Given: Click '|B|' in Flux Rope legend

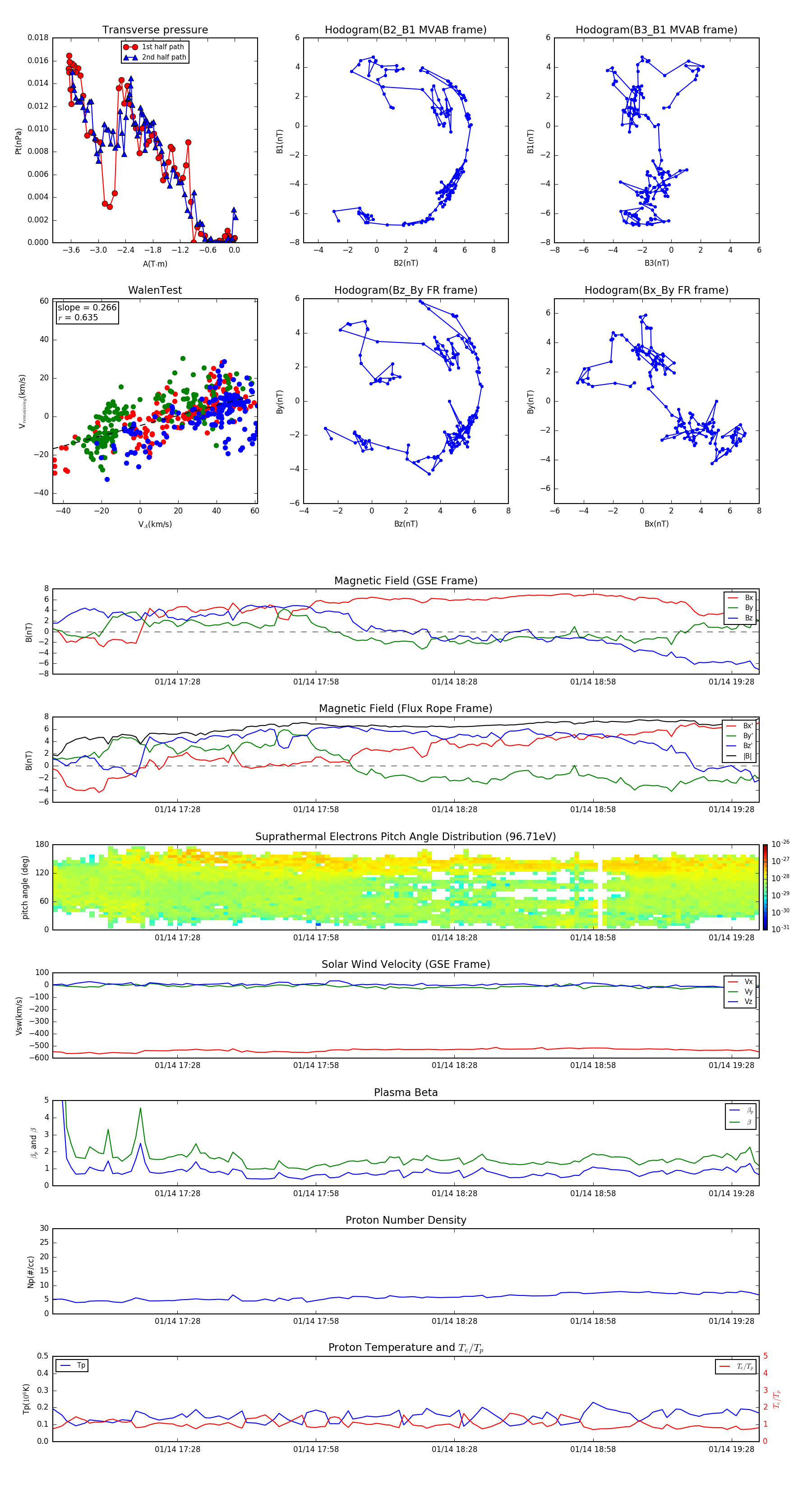Looking at the screenshot, I should [748, 756].
